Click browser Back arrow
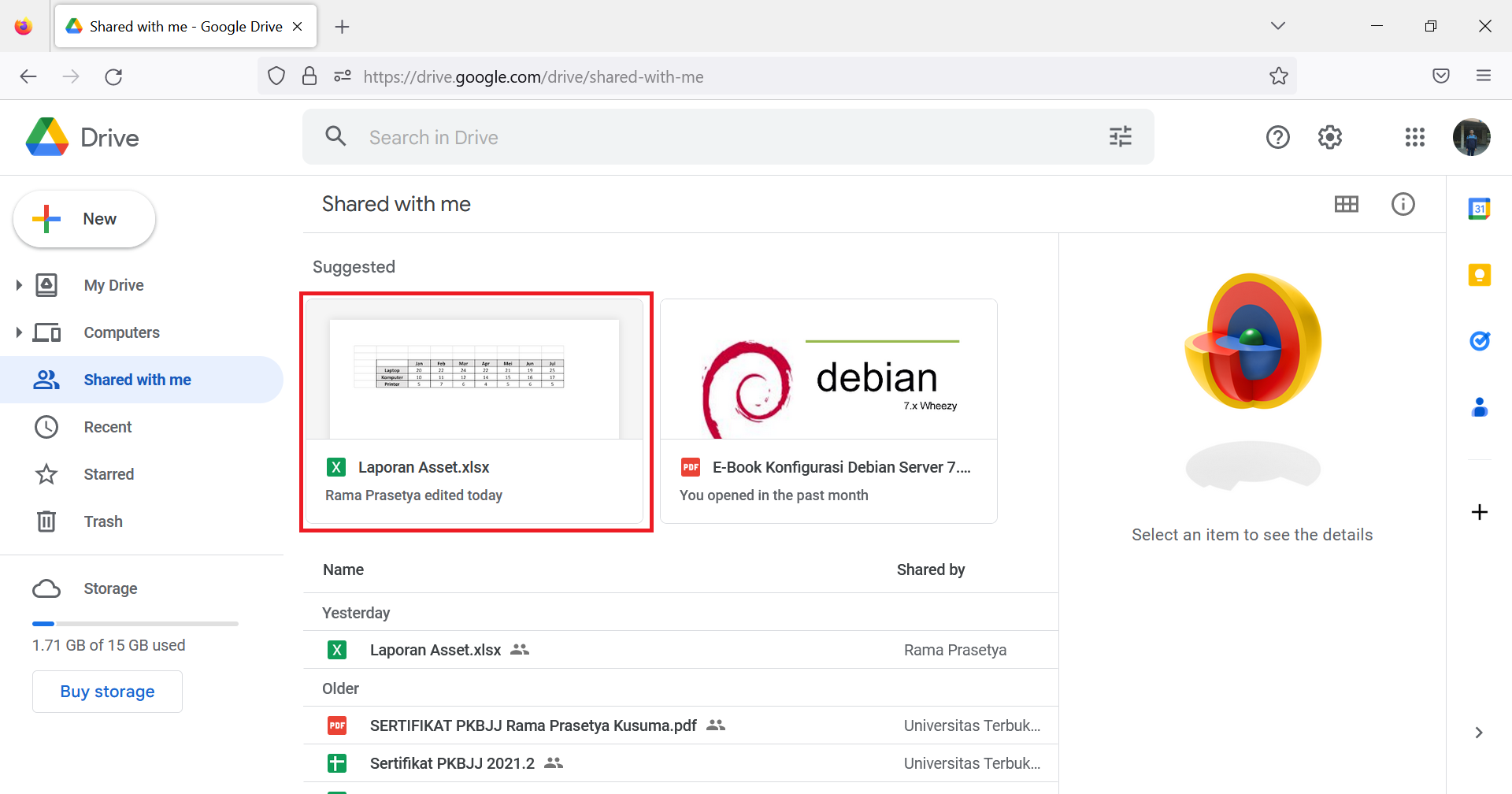Screen dimensions: 1512x794 (28, 76)
